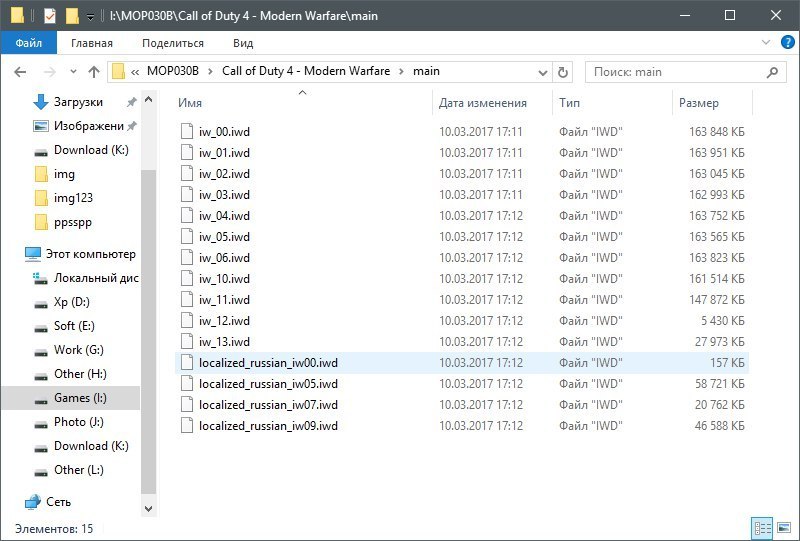800x541 pixels.
Task: Switch to details view layout icon
Action: [x=762, y=528]
